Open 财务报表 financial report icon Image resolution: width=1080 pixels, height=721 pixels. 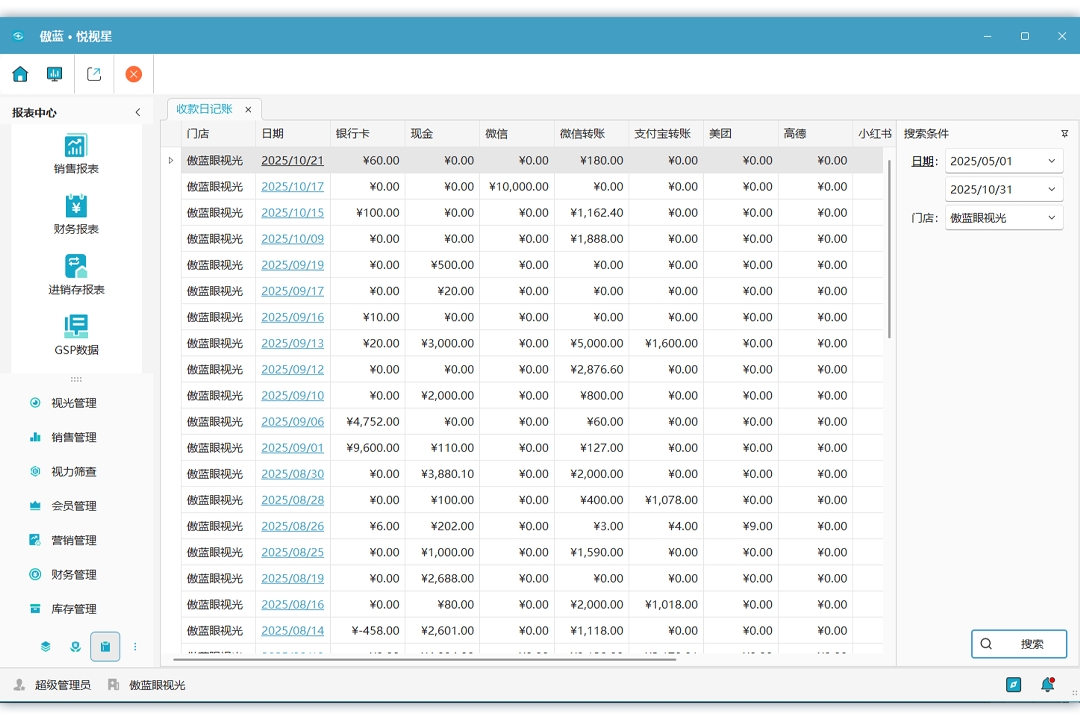(76, 214)
